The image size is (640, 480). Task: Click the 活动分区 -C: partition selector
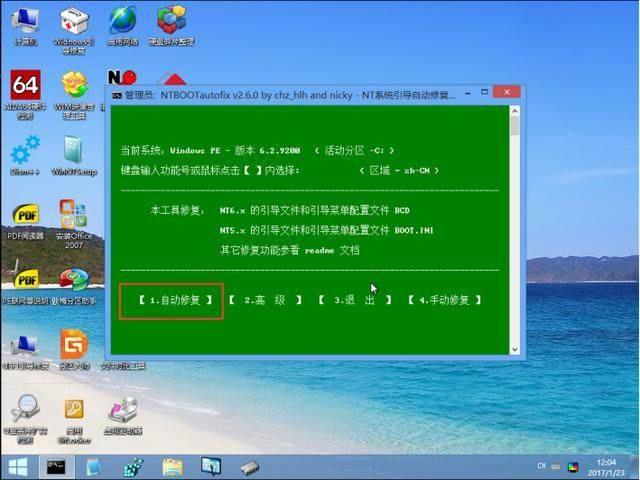355,151
